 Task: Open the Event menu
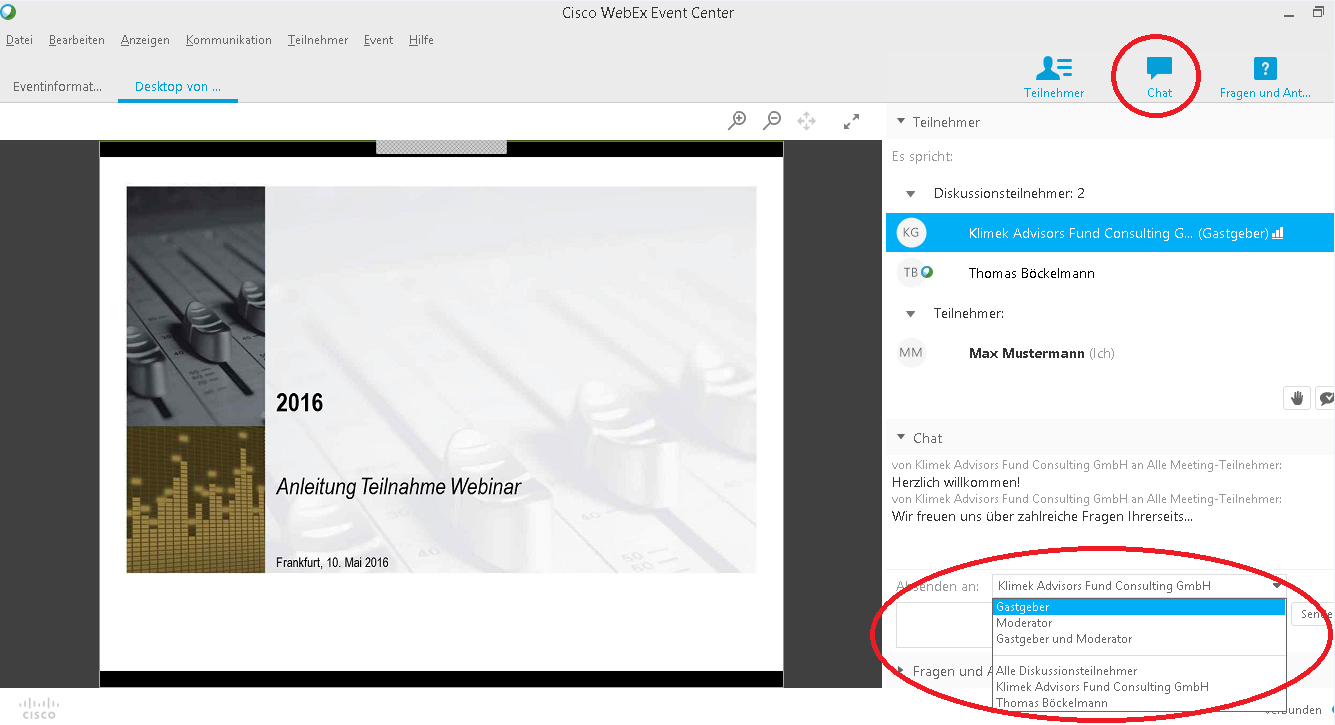[378, 40]
